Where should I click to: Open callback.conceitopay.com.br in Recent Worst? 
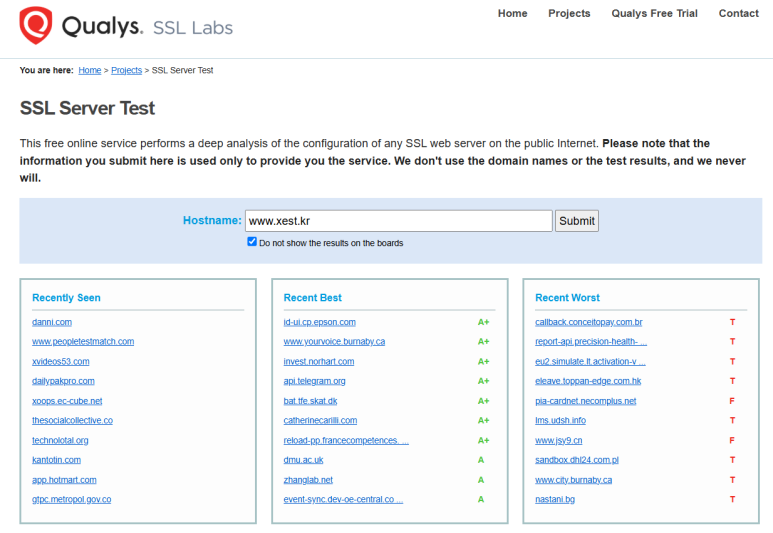pos(589,322)
